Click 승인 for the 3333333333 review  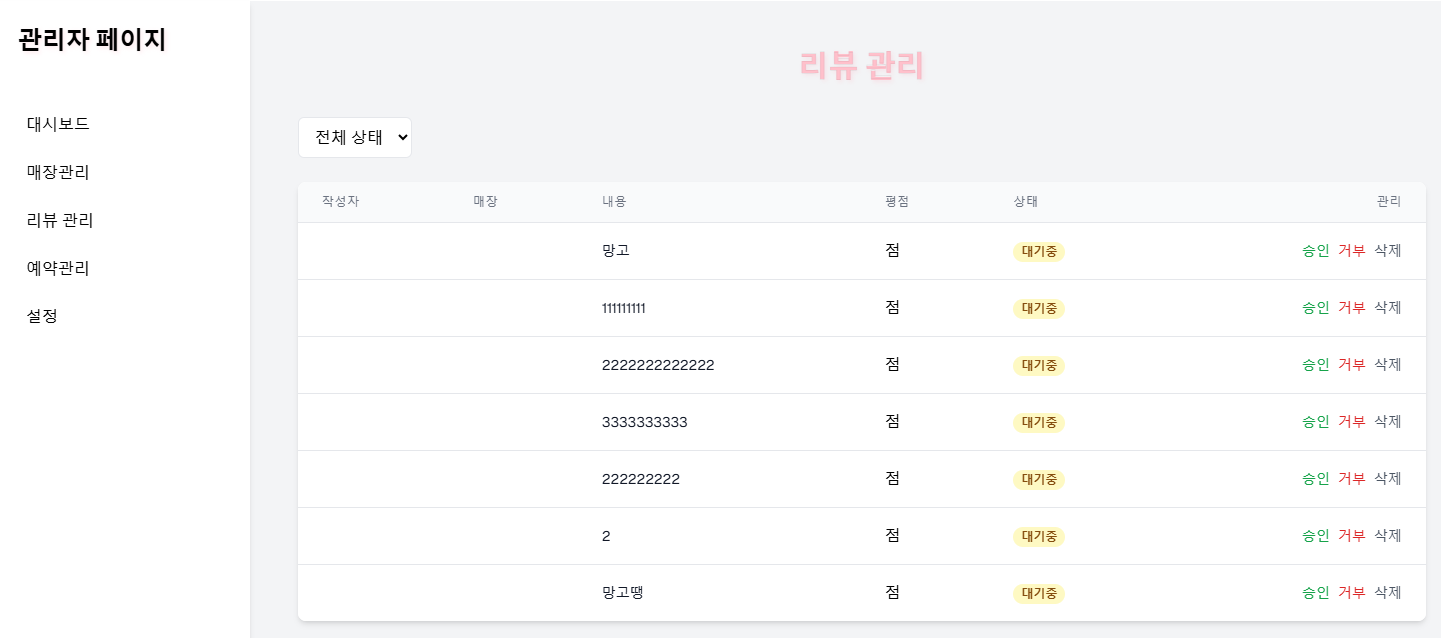pyautogui.click(x=1315, y=421)
